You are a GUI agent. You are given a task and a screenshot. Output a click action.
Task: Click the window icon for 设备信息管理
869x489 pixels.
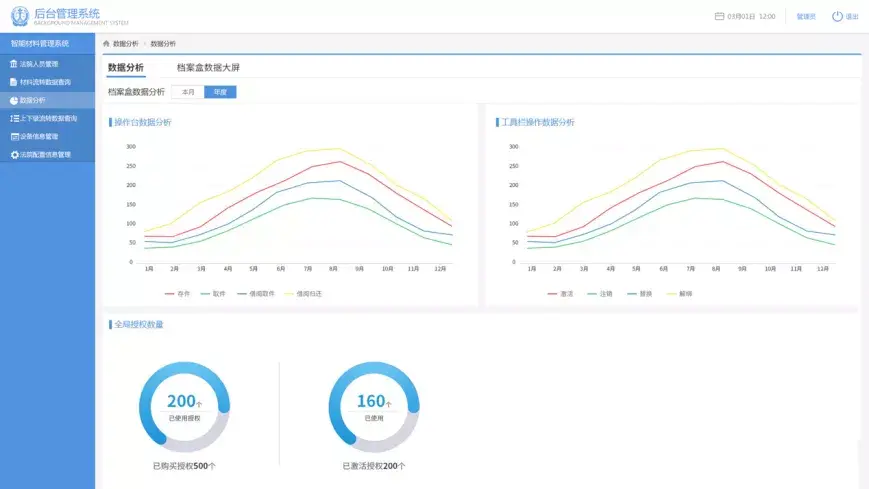(14, 136)
